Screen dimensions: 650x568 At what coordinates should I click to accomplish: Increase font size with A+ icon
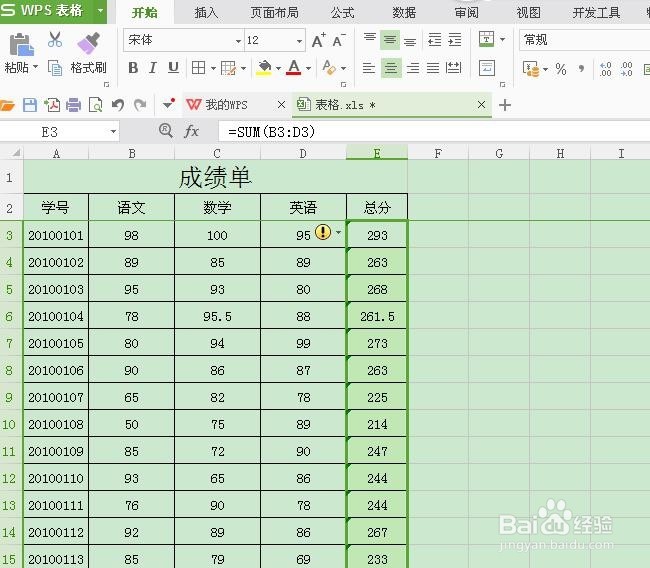318,40
